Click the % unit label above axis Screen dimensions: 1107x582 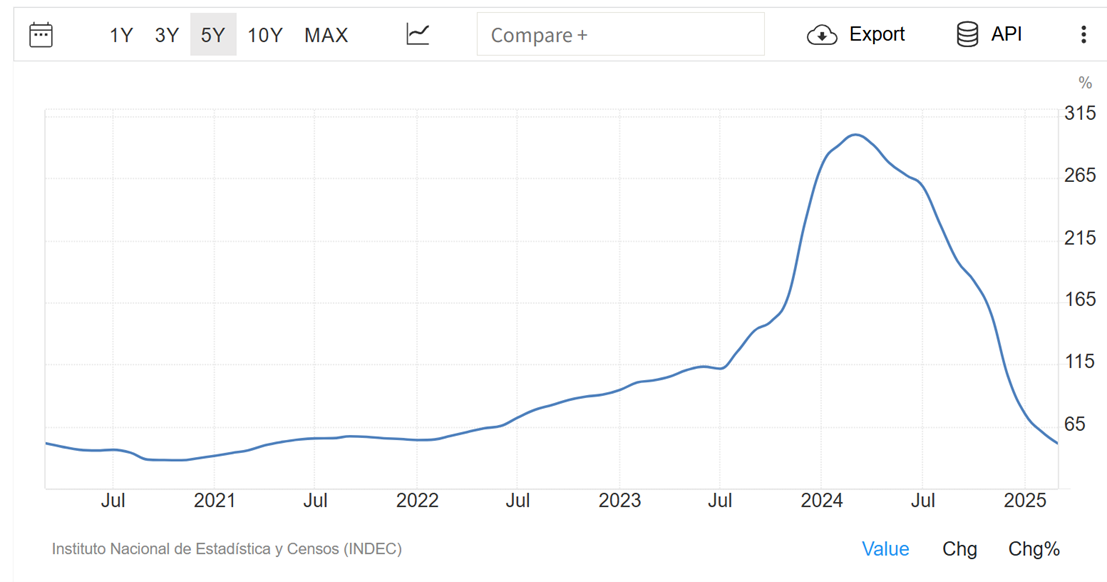1085,83
